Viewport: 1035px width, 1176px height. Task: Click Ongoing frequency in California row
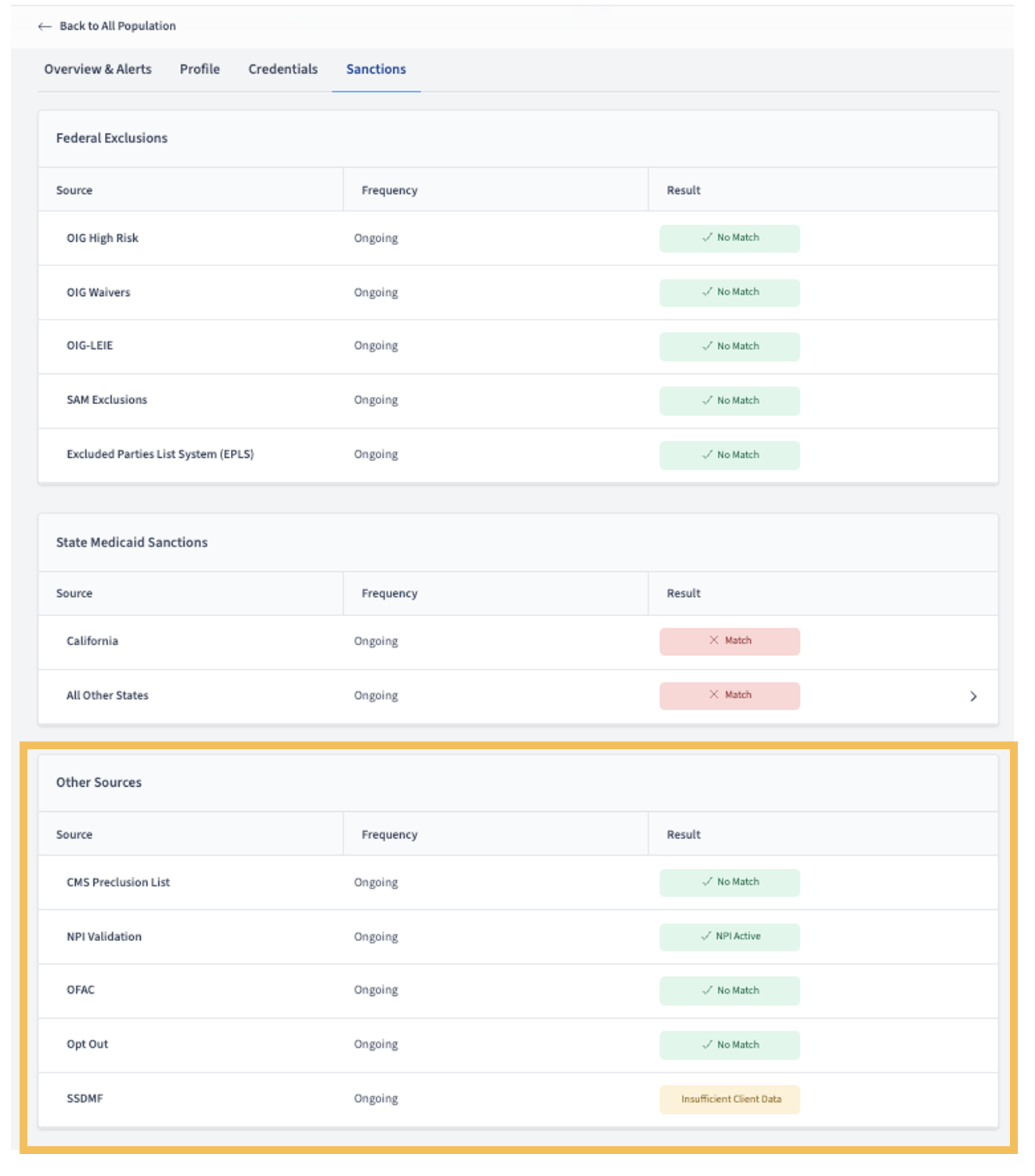376,641
